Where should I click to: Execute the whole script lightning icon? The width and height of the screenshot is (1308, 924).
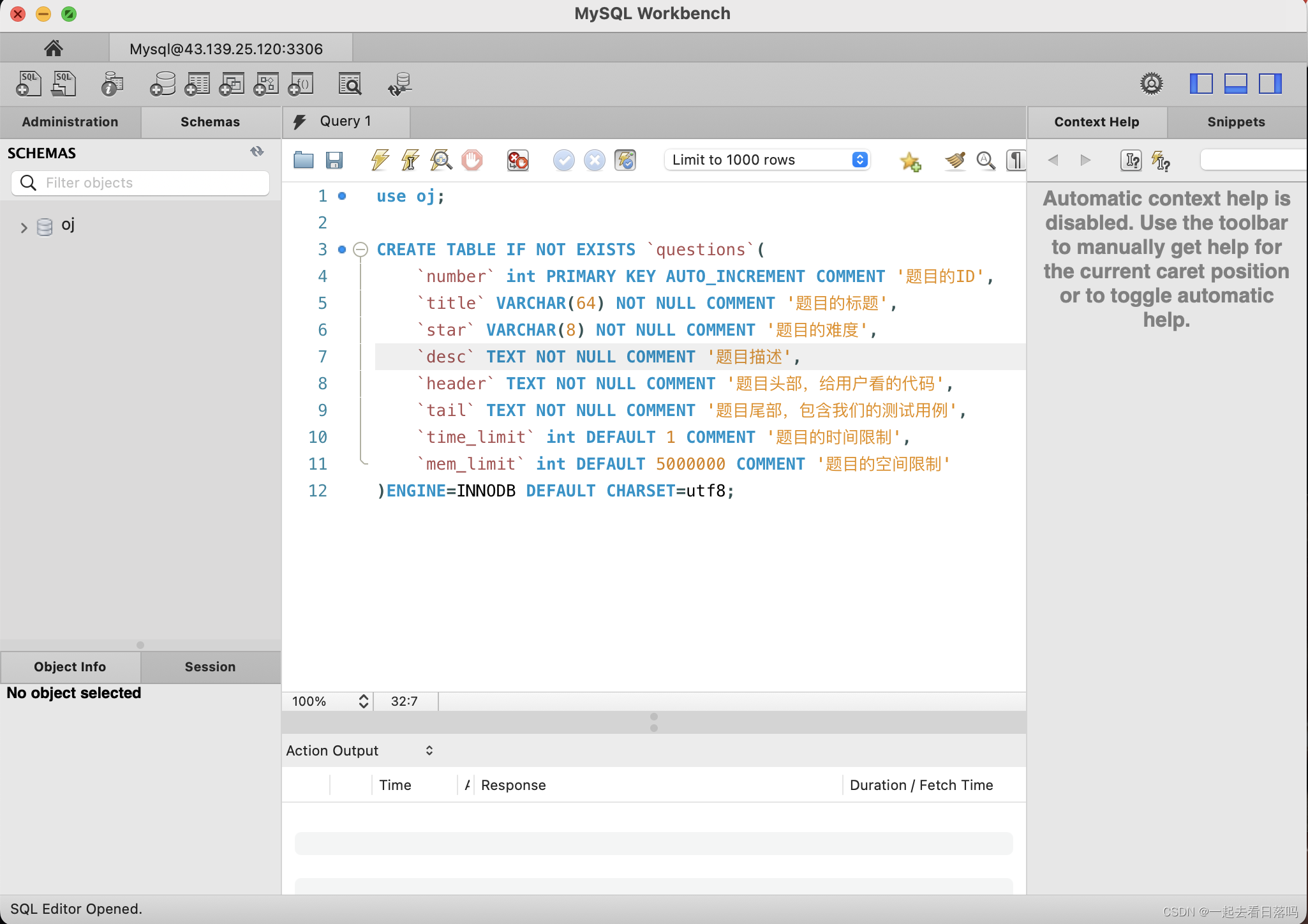(x=380, y=160)
